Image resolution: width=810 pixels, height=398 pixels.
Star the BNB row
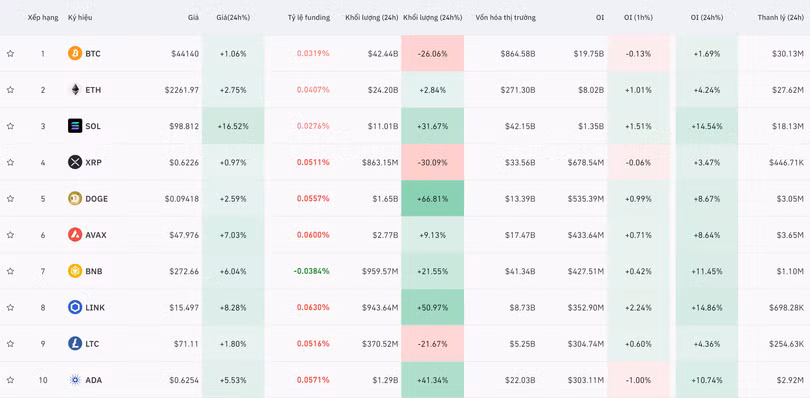click(x=10, y=271)
